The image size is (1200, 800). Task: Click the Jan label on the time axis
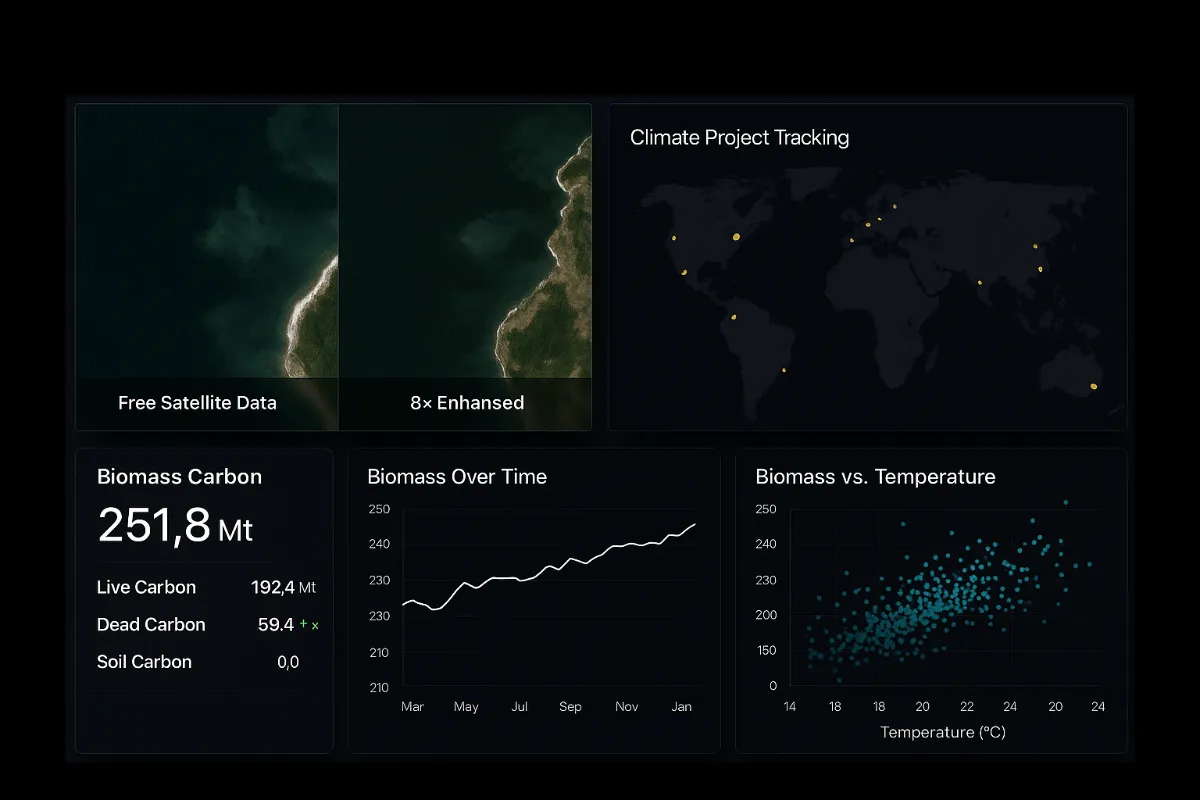[681, 707]
